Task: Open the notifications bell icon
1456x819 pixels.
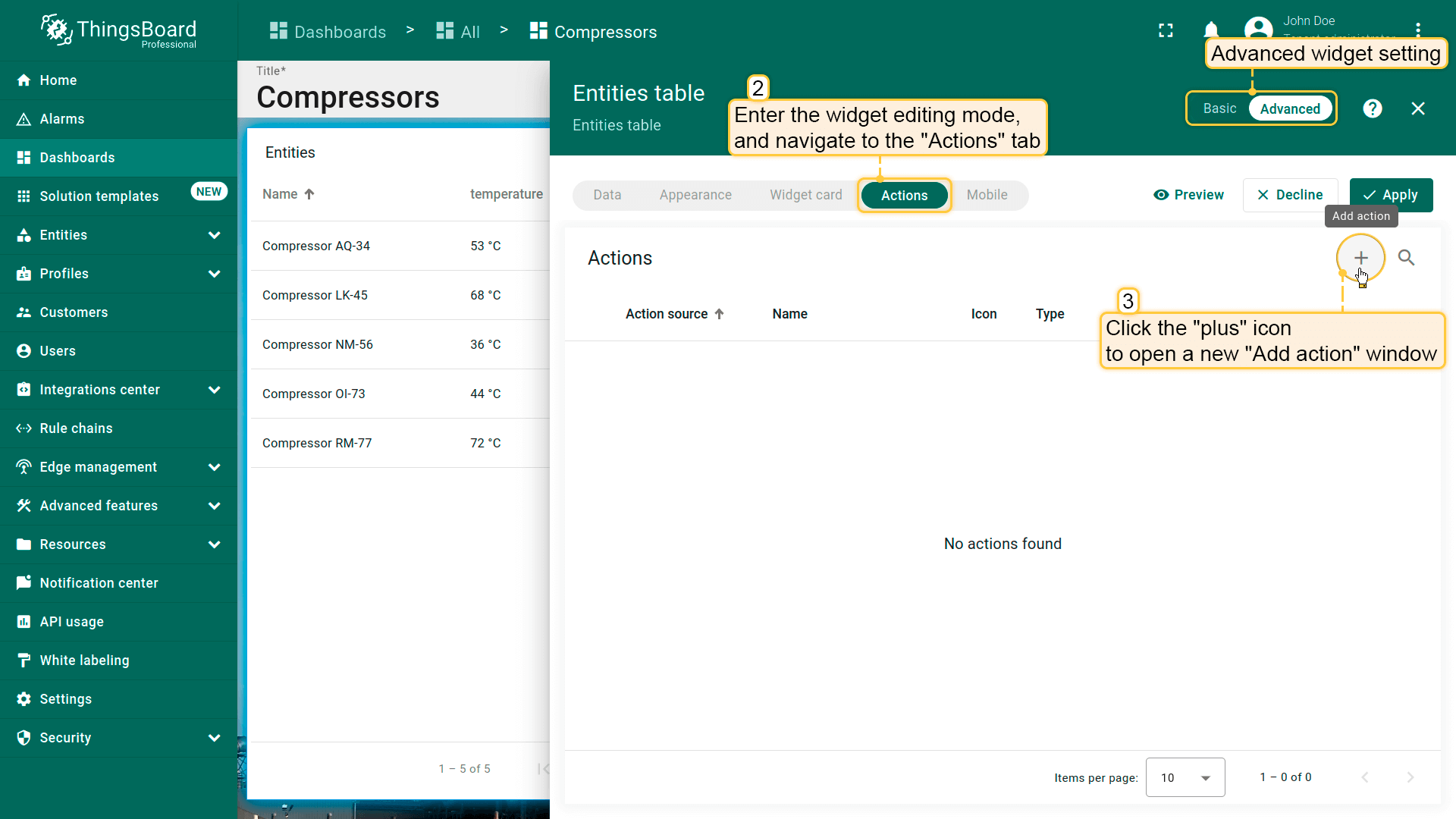Action: (1211, 30)
